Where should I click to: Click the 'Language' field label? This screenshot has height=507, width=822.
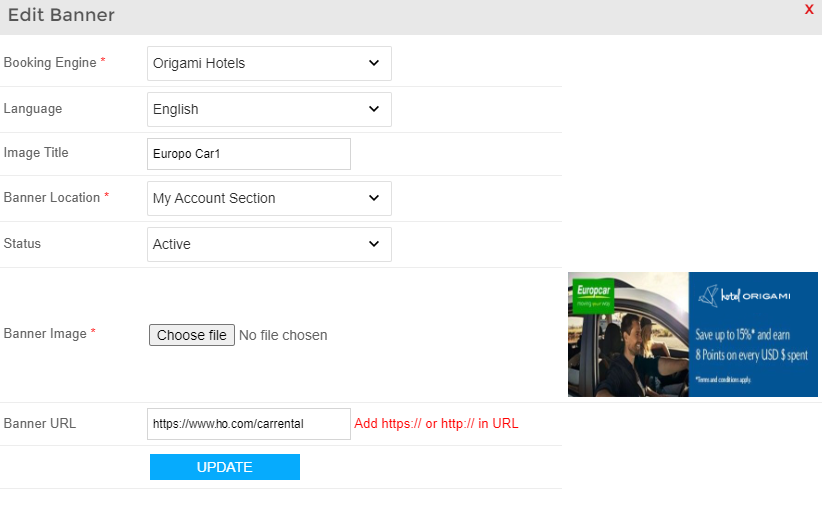point(33,109)
